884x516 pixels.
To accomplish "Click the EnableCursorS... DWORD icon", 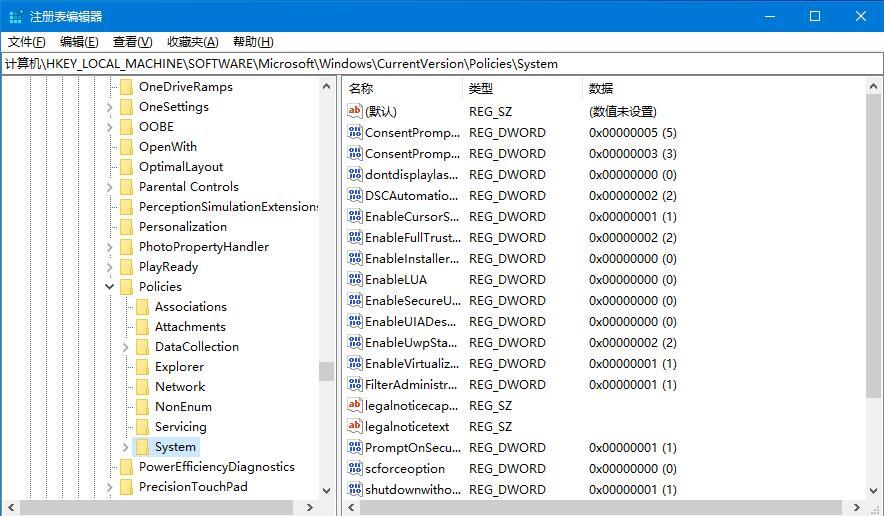I will [x=355, y=216].
